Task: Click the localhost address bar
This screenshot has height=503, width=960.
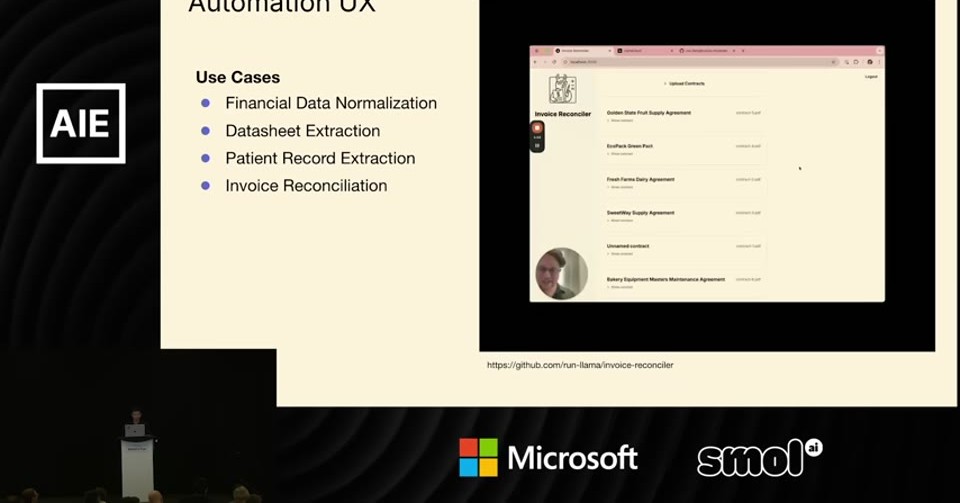Action: click(698, 62)
